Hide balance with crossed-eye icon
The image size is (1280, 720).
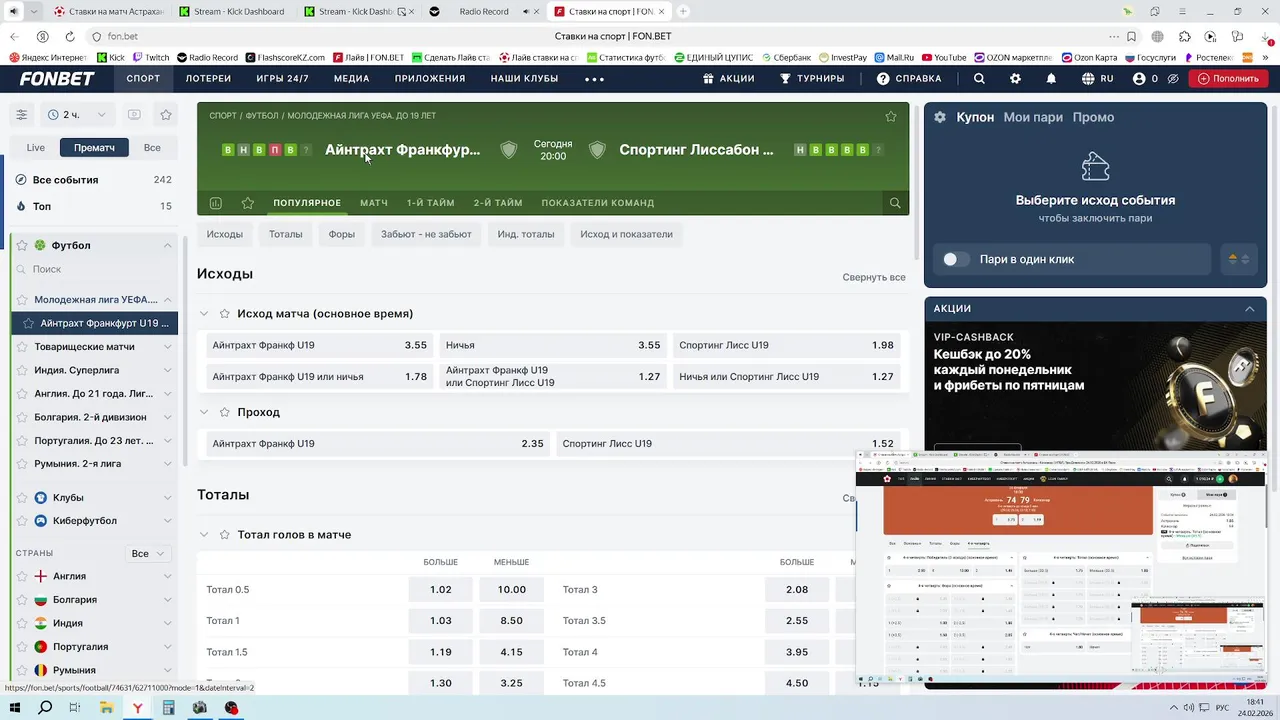point(1173,78)
